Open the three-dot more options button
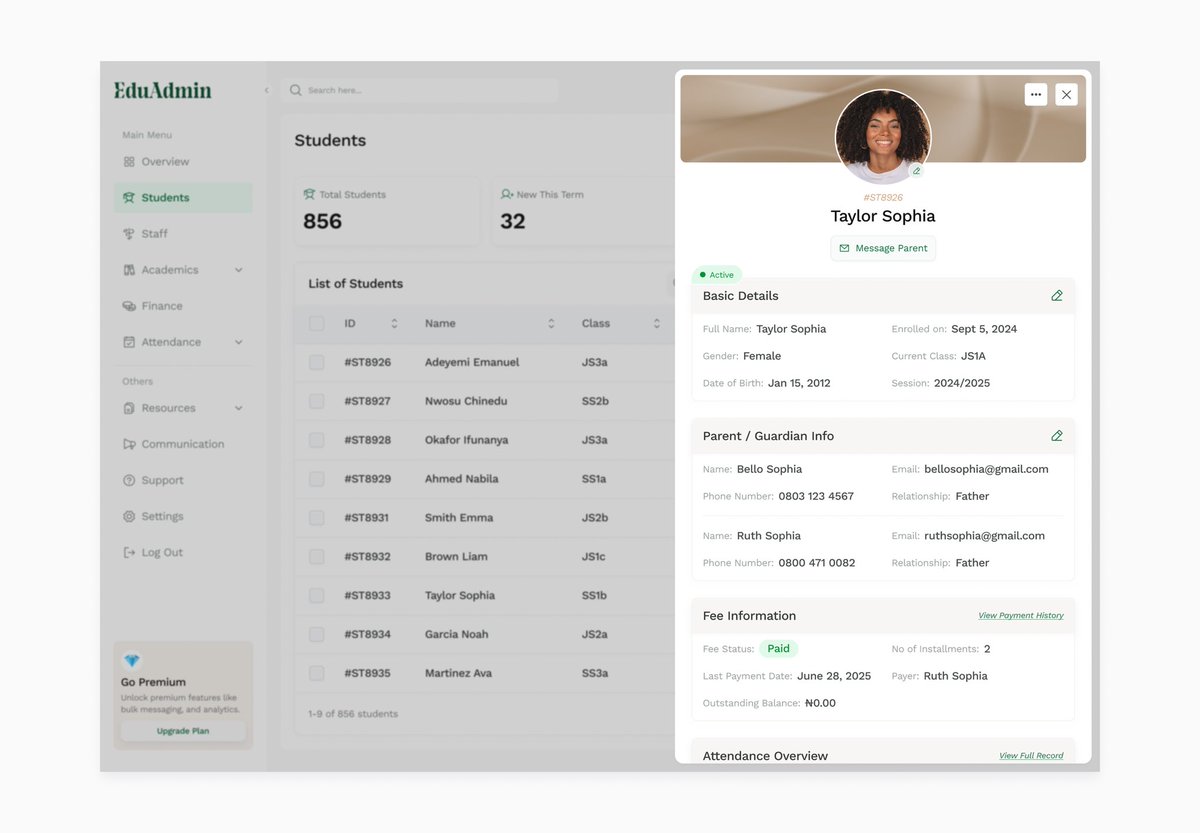The width and height of the screenshot is (1200, 833). click(1036, 94)
